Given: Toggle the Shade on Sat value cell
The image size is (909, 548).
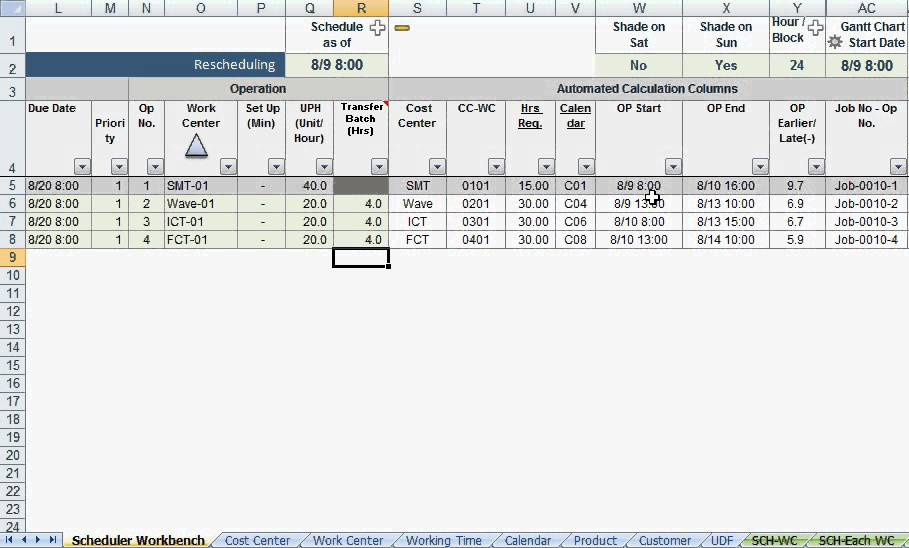Looking at the screenshot, I should [638, 65].
